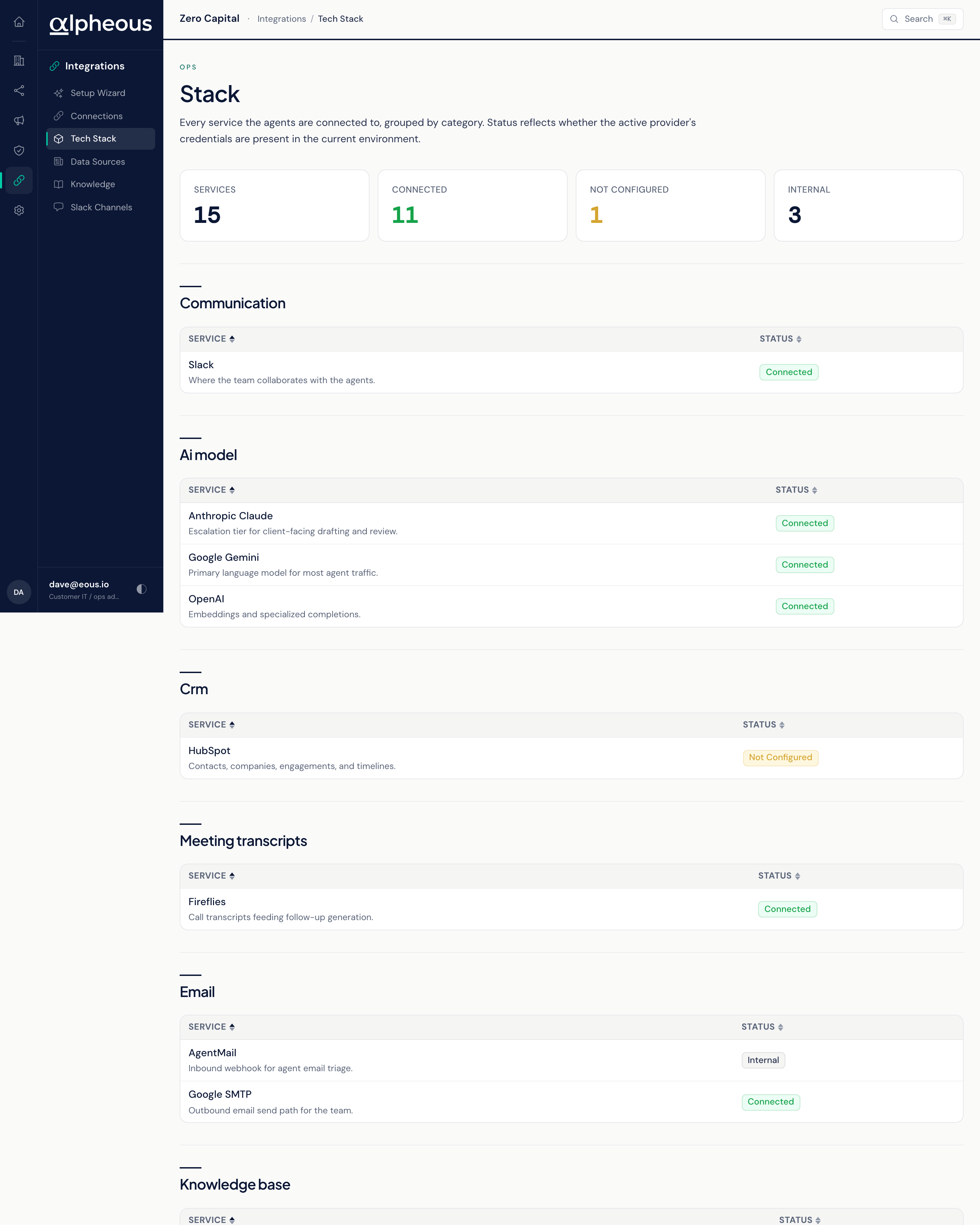This screenshot has width=980, height=1225.
Task: Open the home icon in left rail
Action: (x=19, y=21)
